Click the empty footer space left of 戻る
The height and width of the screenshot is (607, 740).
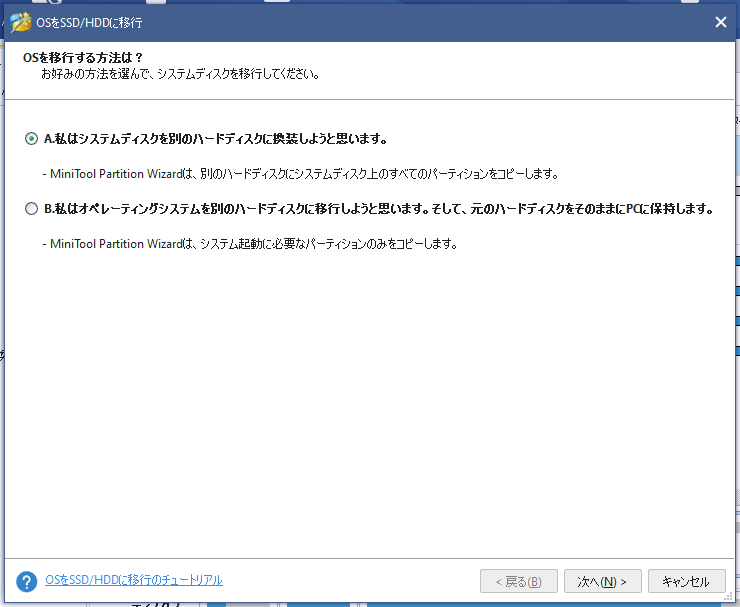(x=350, y=581)
